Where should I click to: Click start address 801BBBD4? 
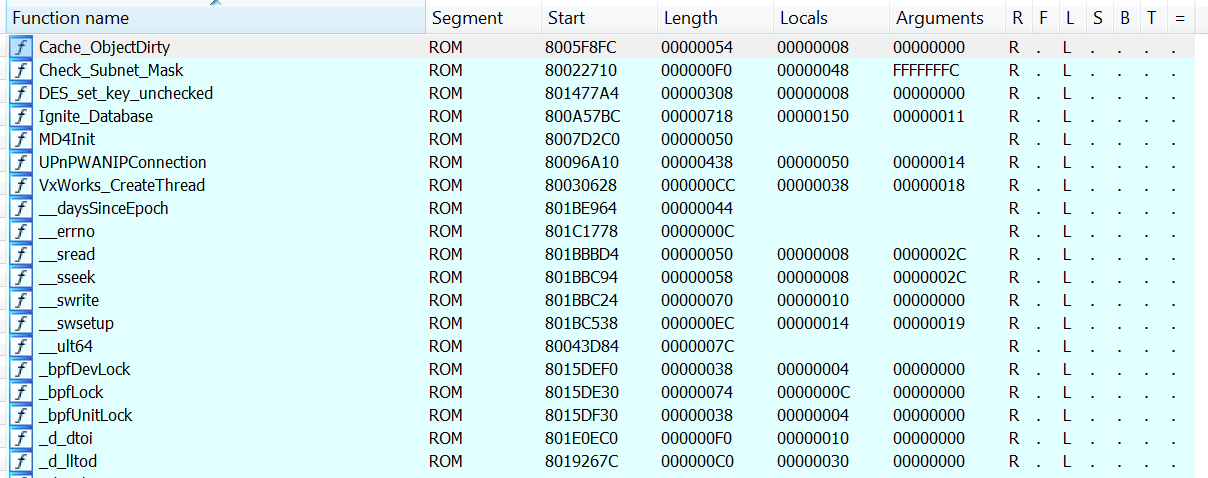[x=582, y=254]
